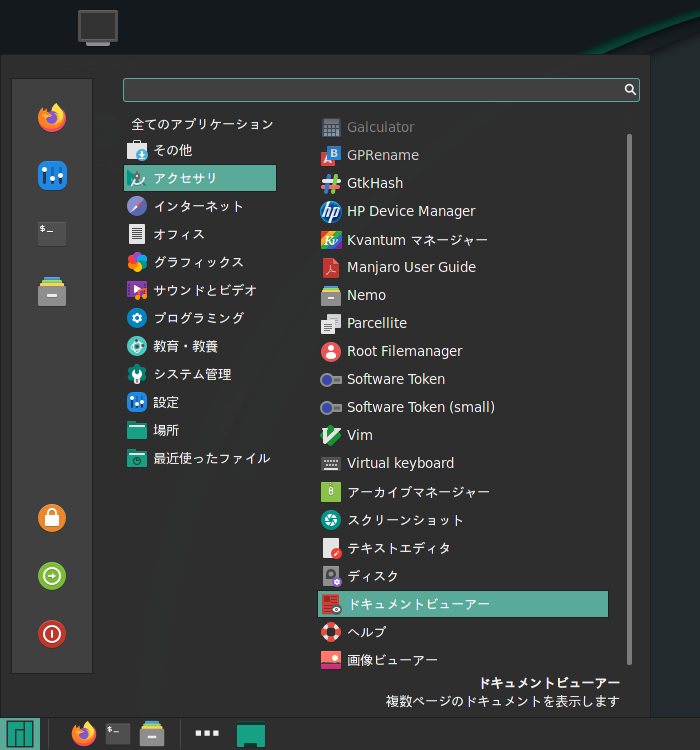Image resolution: width=700 pixels, height=750 pixels.
Task: Click the application list scrollbar
Action: pyautogui.click(x=629, y=399)
